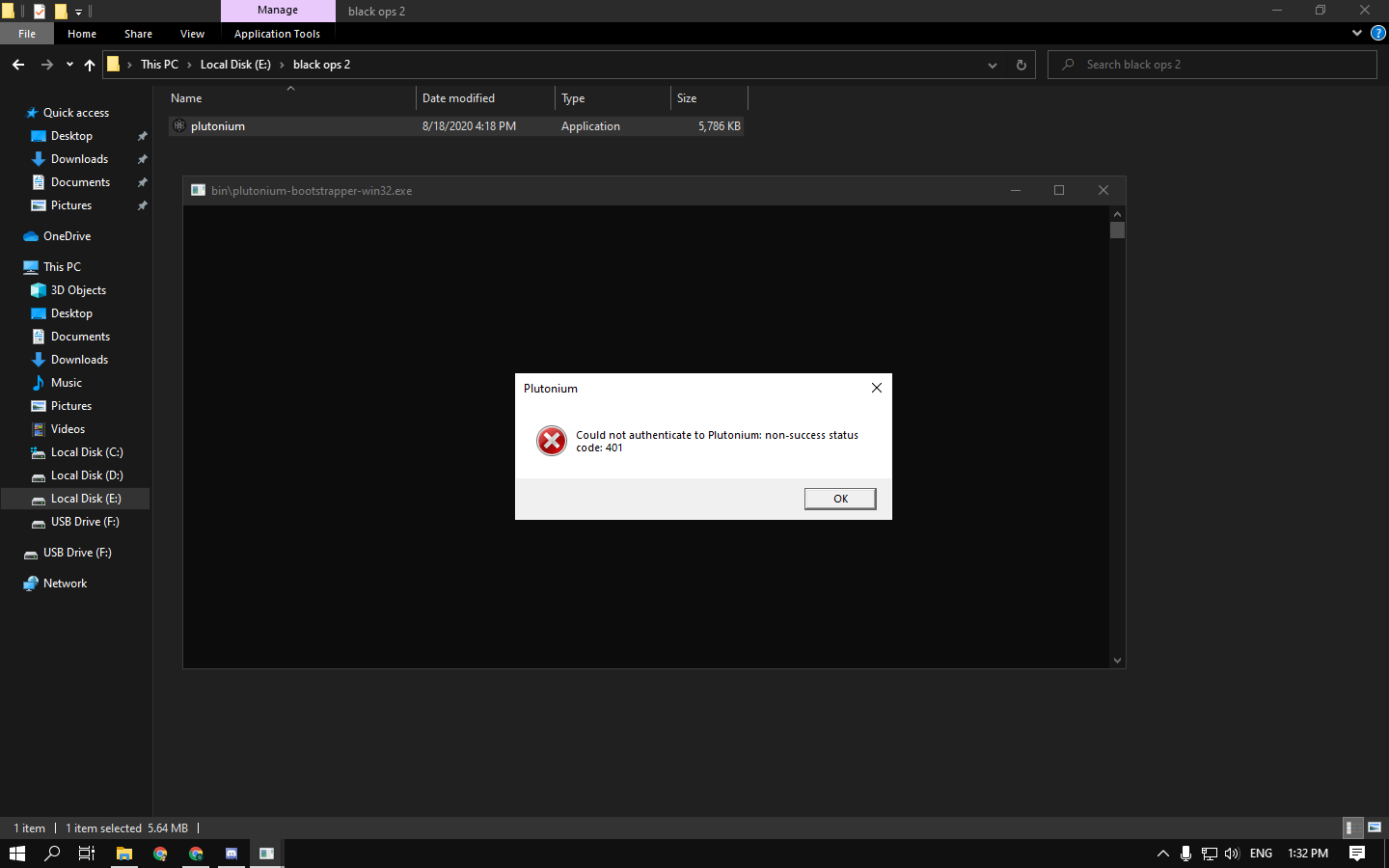Open Explorer Help question mark icon
The image size is (1389, 868).
(x=1377, y=33)
